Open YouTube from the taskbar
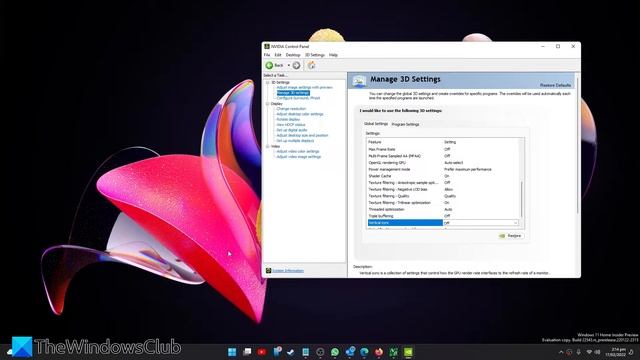Screen dimensions: 640x360 pos(262,352)
